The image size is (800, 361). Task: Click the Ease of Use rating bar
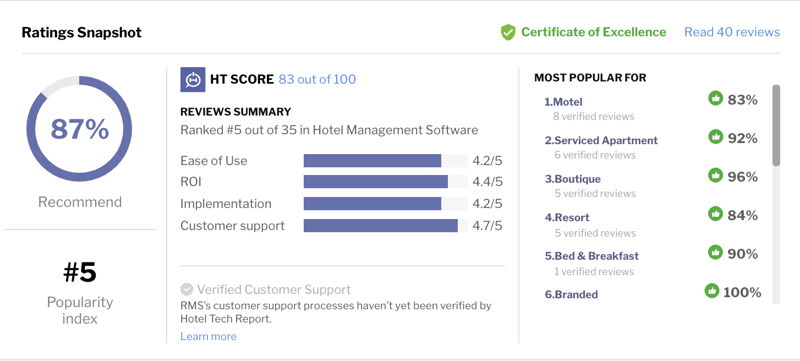385,161
